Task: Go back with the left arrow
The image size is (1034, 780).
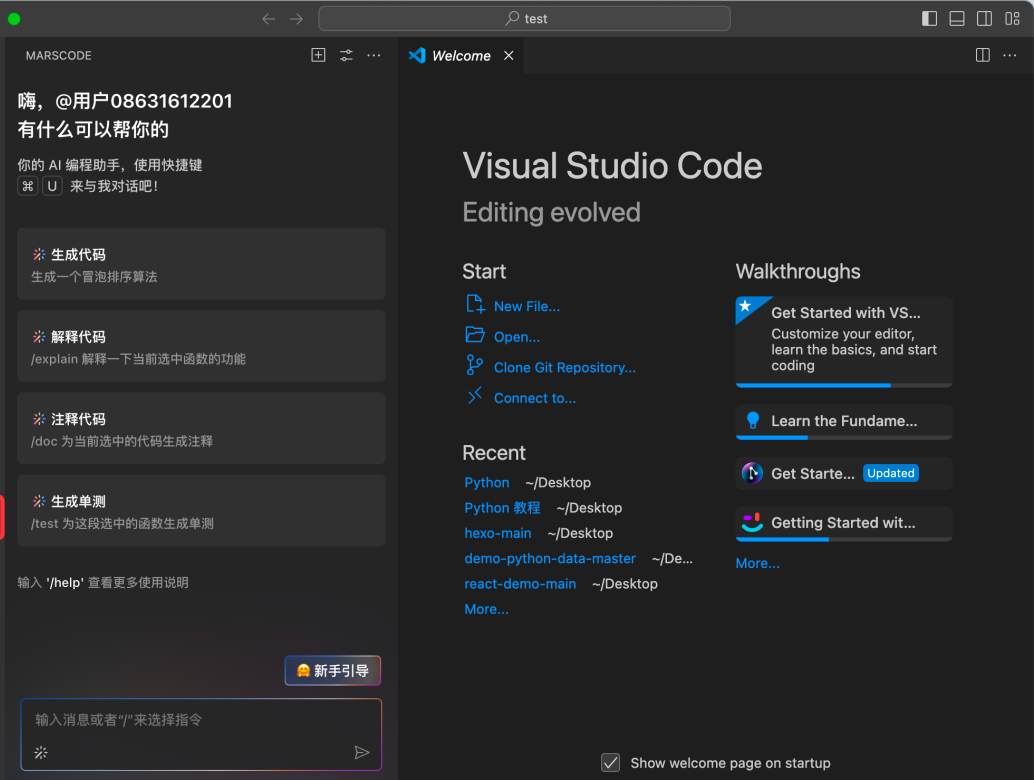Action: 268,18
